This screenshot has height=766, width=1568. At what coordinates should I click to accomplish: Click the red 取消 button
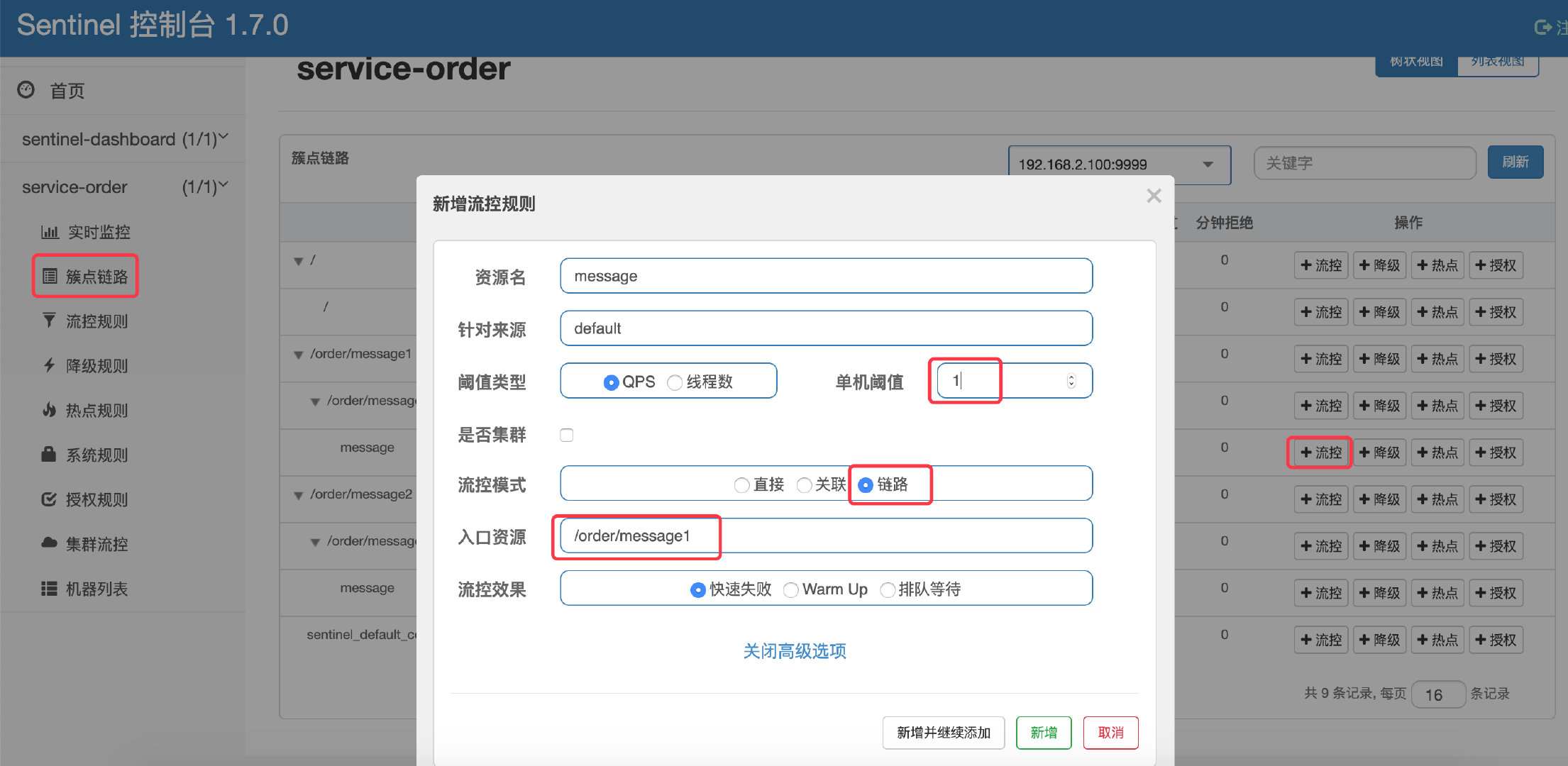point(1110,733)
